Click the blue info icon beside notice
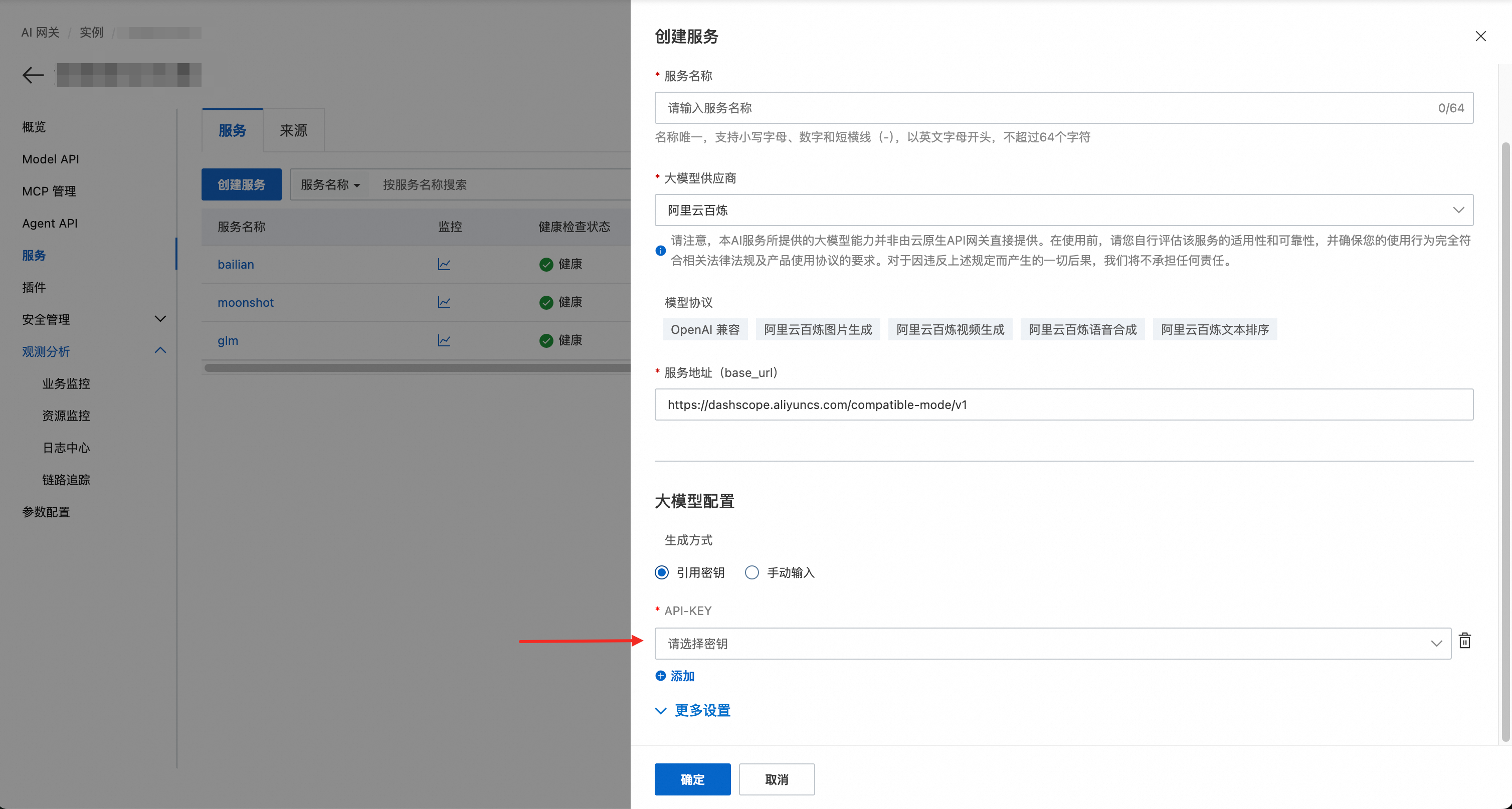The height and width of the screenshot is (809, 1512). (x=660, y=251)
